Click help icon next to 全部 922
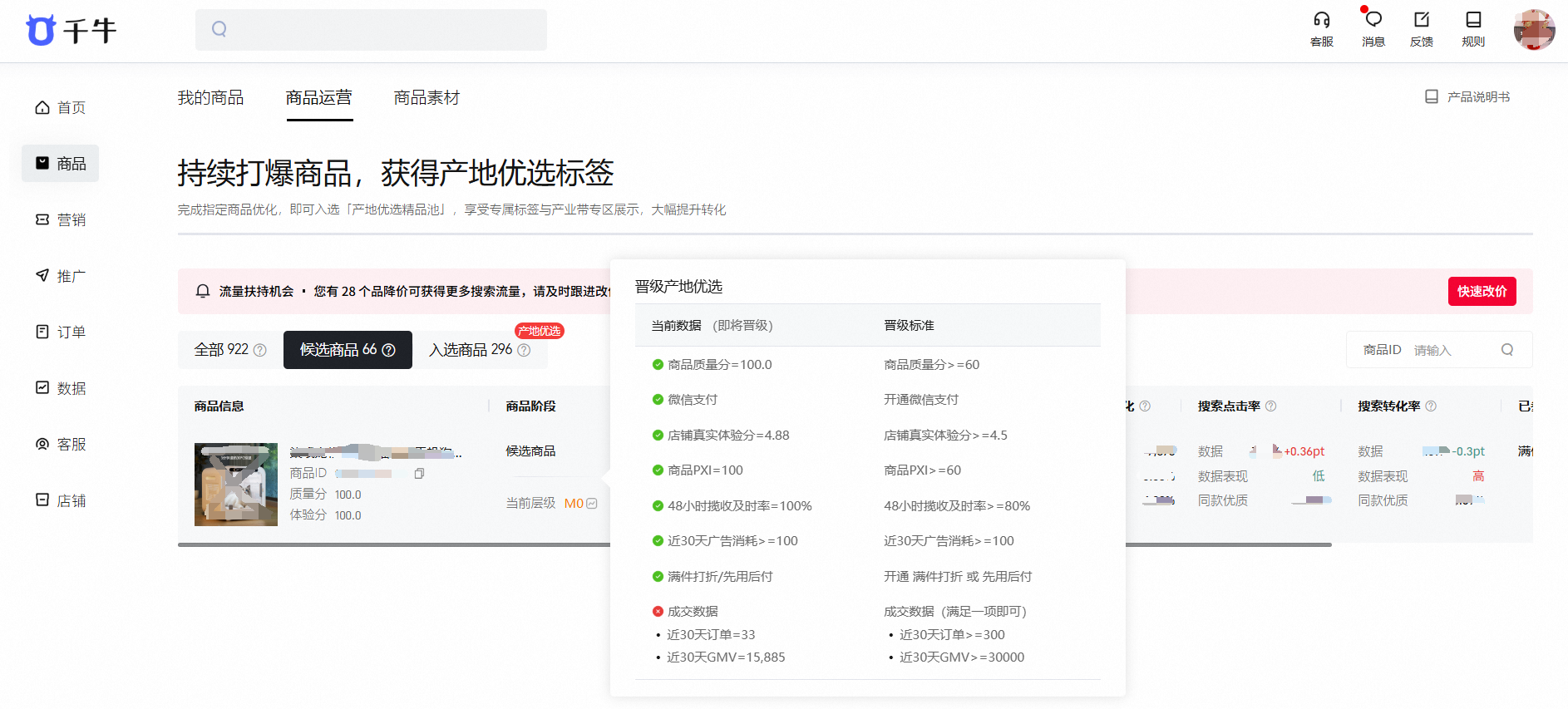The height and width of the screenshot is (709, 1568). [260, 350]
